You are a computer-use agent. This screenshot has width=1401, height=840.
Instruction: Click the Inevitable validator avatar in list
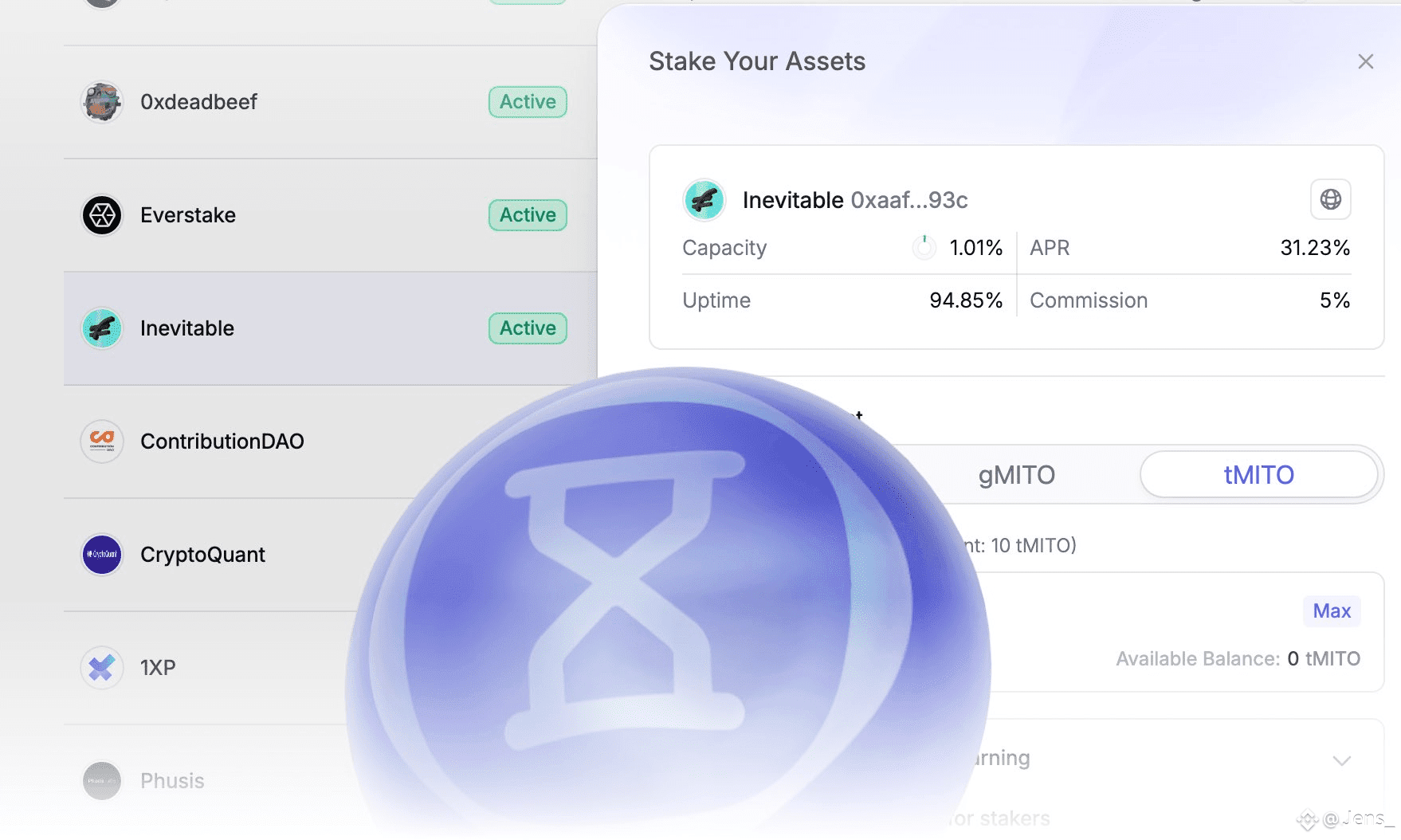click(102, 328)
